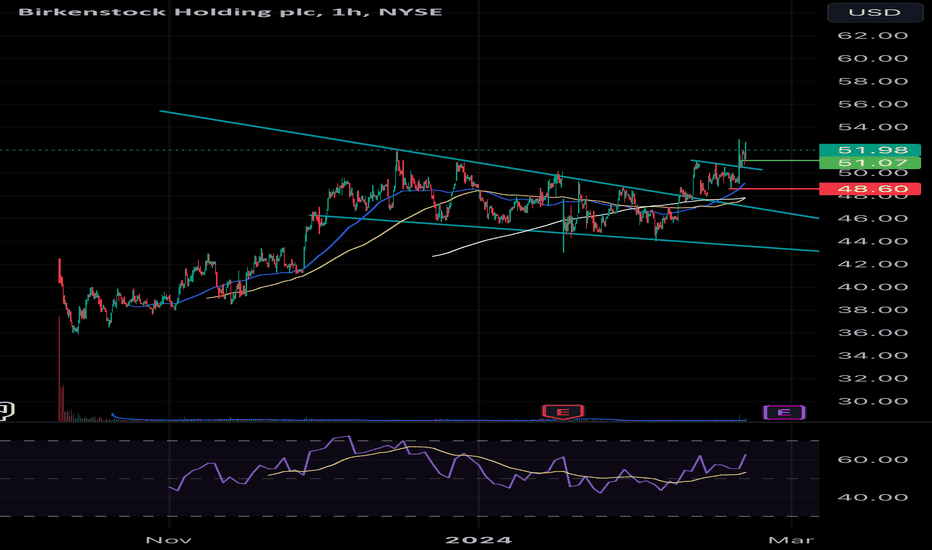The height and width of the screenshot is (550, 932).
Task: Click the Mar label on the time axis
Action: [x=791, y=540]
